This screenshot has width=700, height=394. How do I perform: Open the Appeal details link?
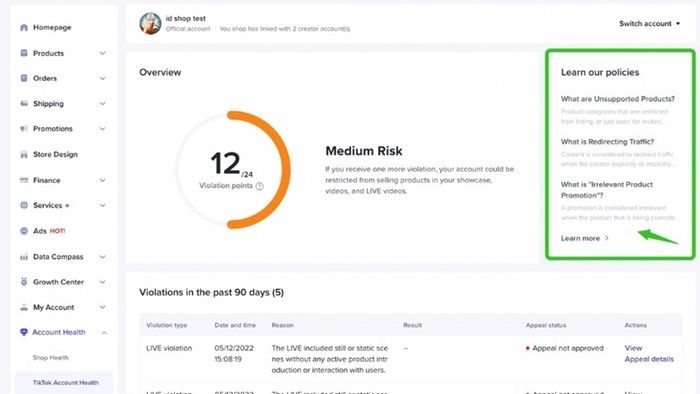[x=649, y=359]
